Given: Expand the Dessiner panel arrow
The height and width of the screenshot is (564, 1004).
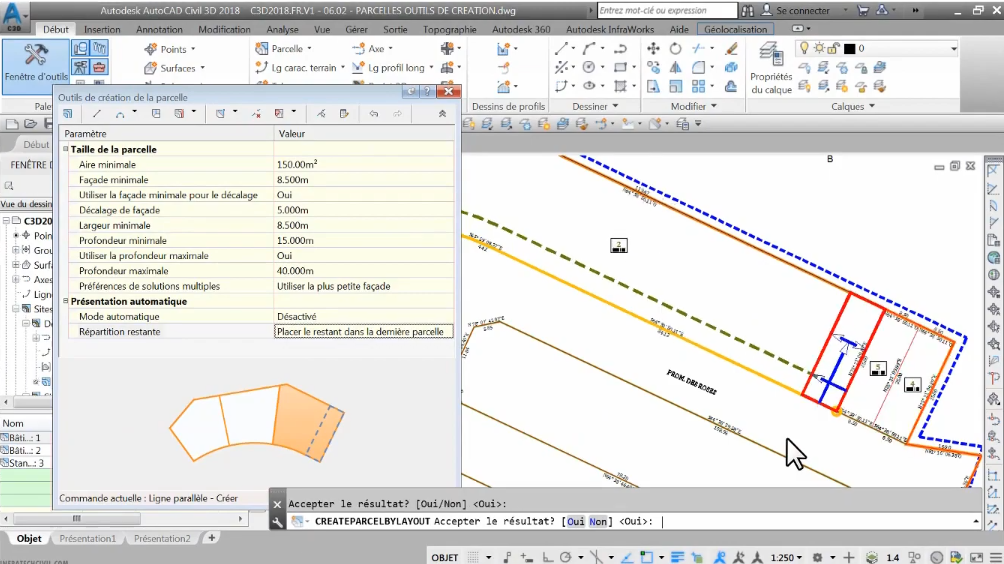Looking at the screenshot, I should pyautogui.click(x=615, y=106).
